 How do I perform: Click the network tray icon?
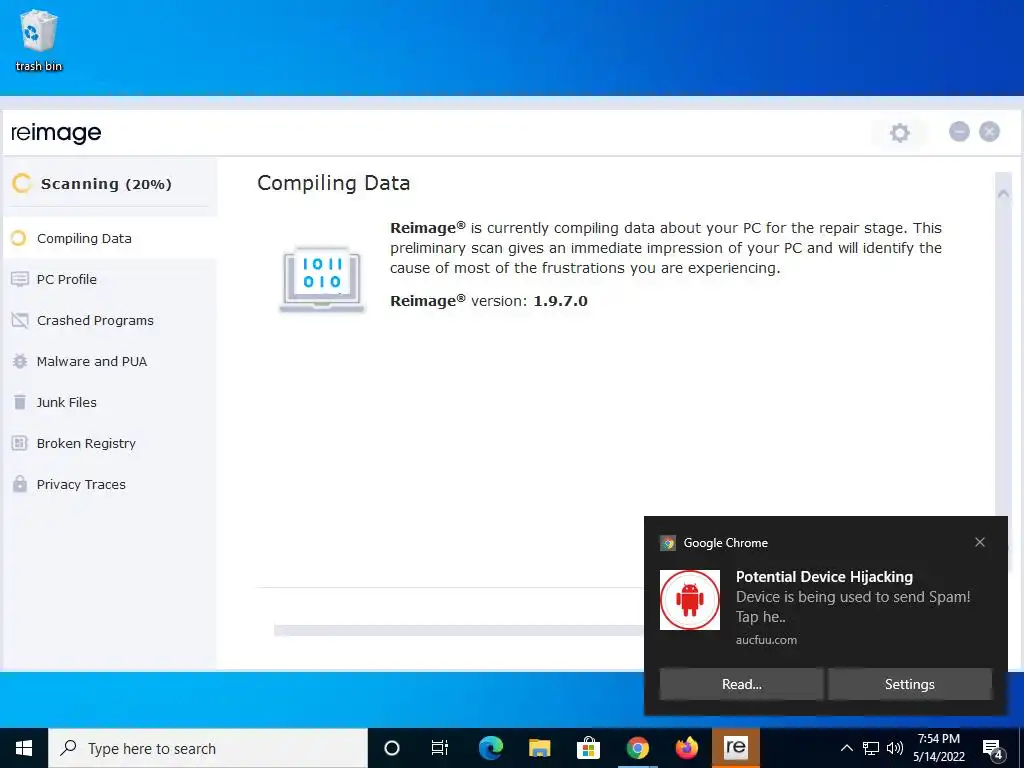[x=871, y=748]
